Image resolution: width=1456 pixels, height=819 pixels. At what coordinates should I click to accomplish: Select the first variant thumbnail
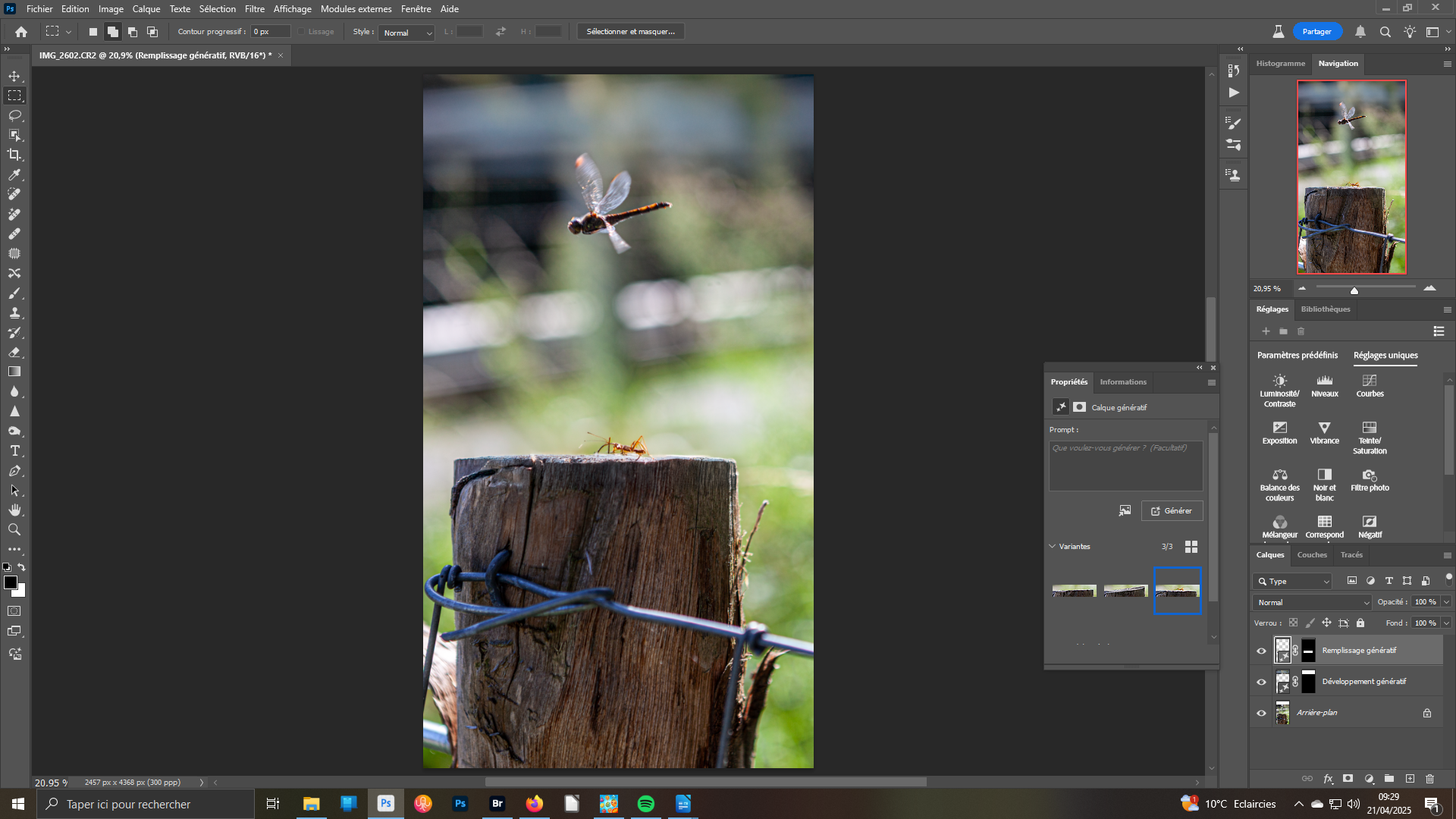point(1074,591)
